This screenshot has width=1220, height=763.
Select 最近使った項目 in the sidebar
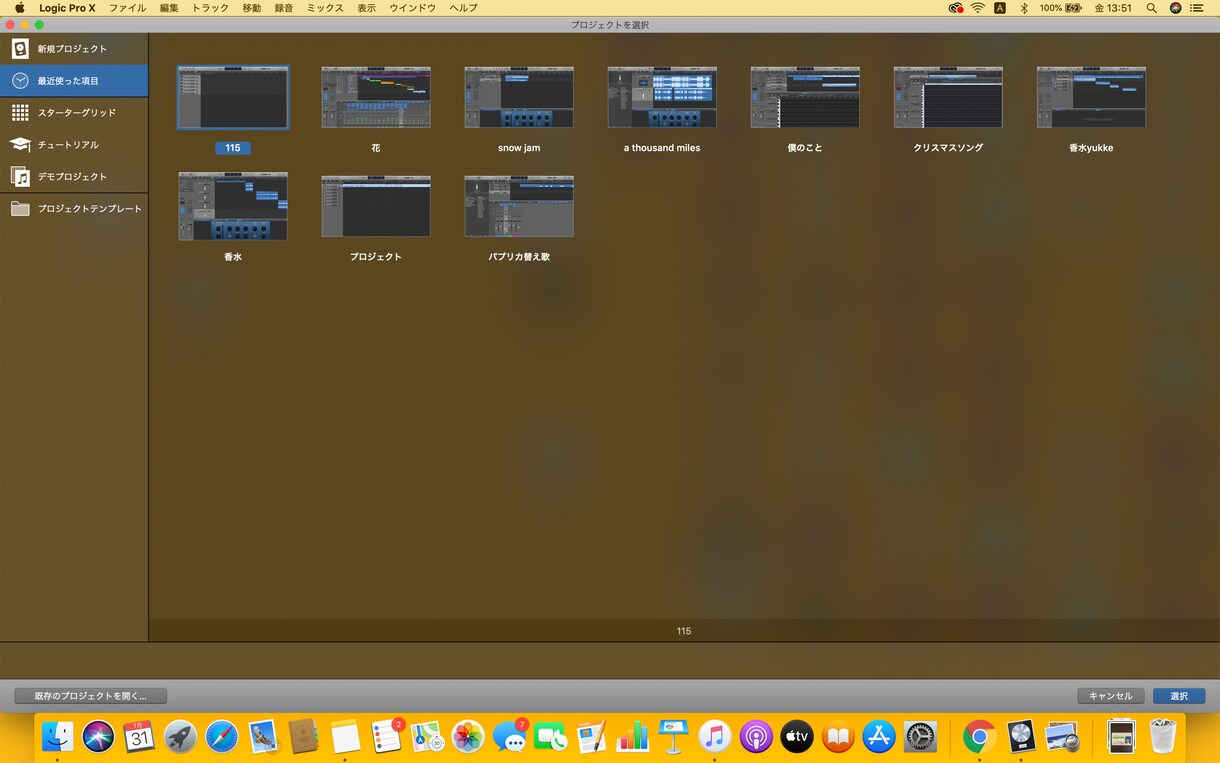coord(74,81)
